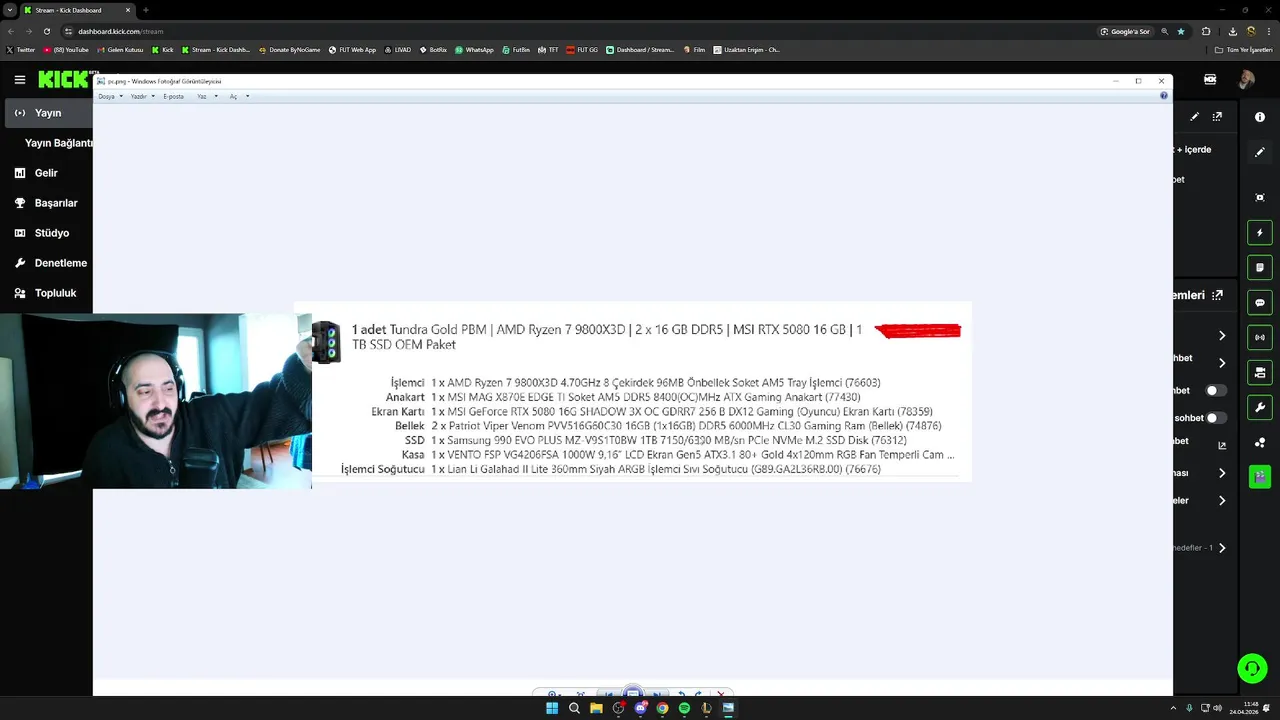1280x720 pixels.
Task: Open the Gelir sidebar item
Action: point(47,173)
